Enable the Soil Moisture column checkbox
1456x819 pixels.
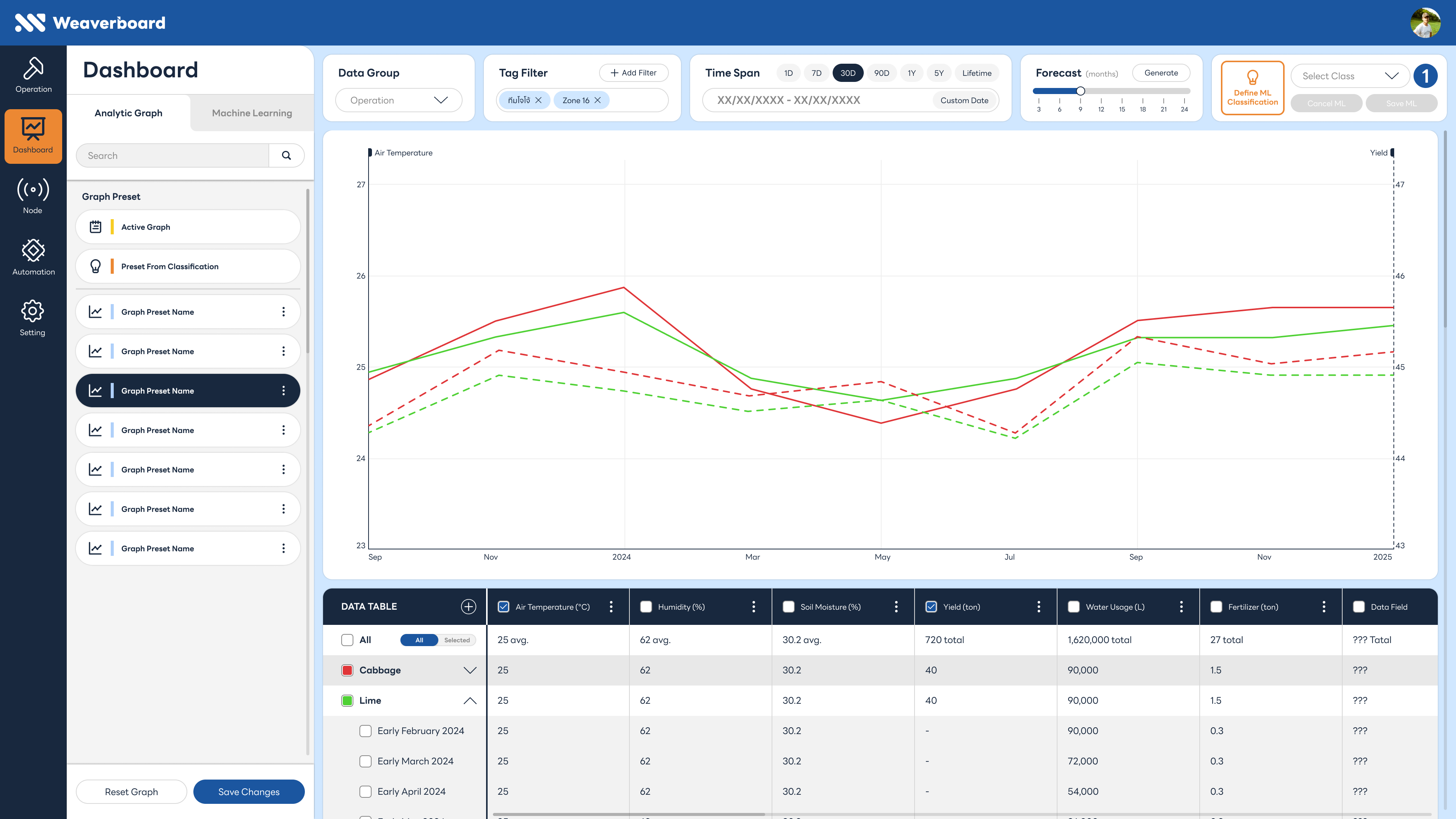coord(789,607)
